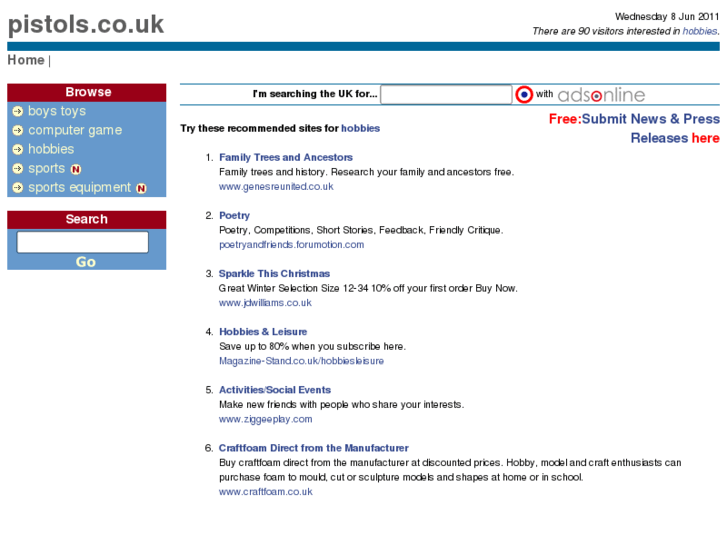Open the sports category
727x545 pixels.
click(46, 168)
